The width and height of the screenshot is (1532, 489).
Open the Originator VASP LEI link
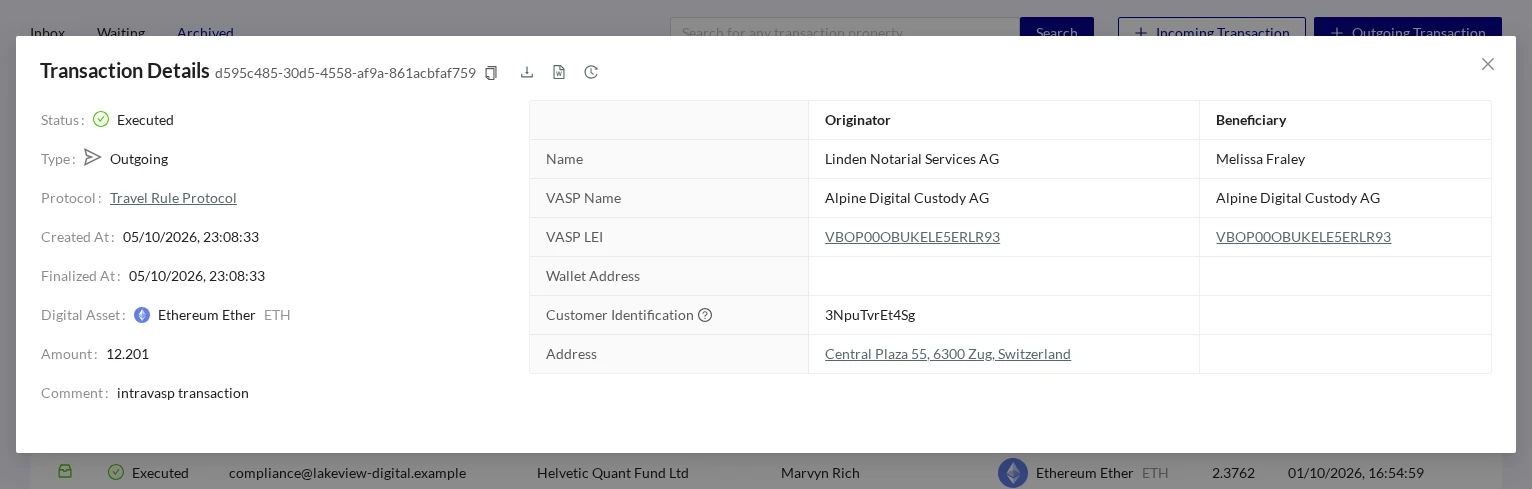point(912,237)
